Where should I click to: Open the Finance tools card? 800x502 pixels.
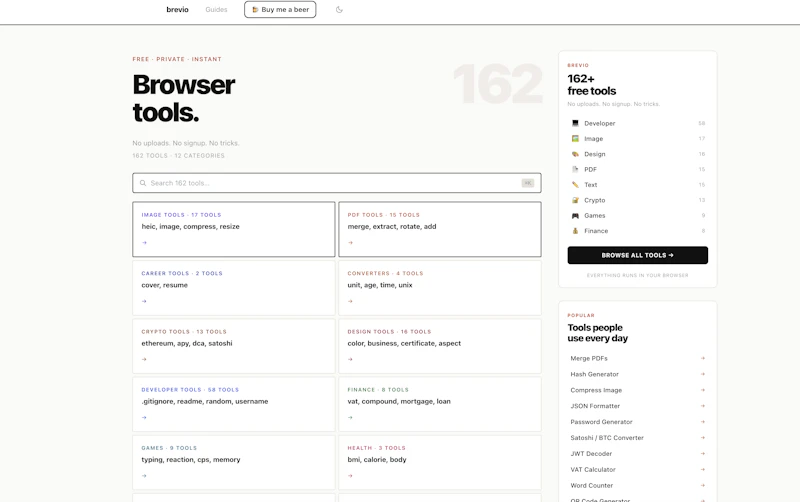coord(440,404)
